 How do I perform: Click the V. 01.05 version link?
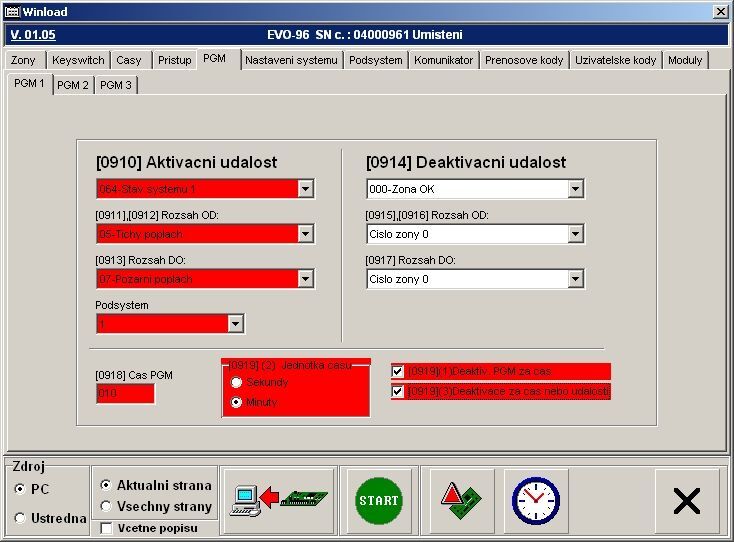[x=33, y=34]
